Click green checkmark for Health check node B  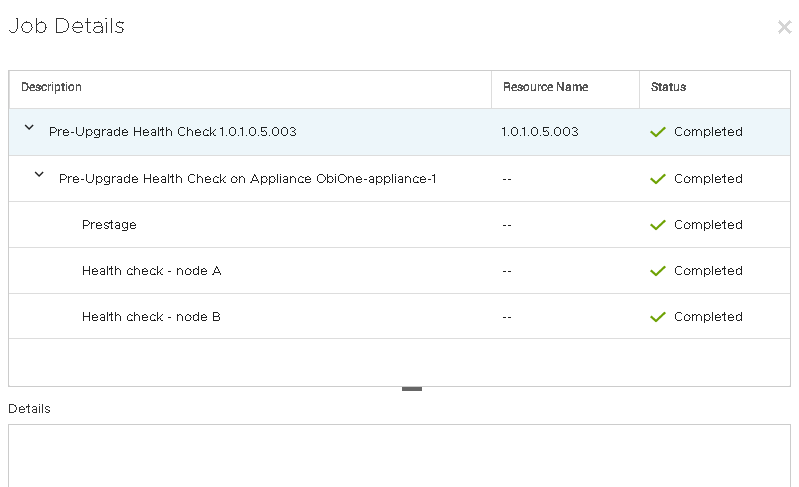coord(657,317)
